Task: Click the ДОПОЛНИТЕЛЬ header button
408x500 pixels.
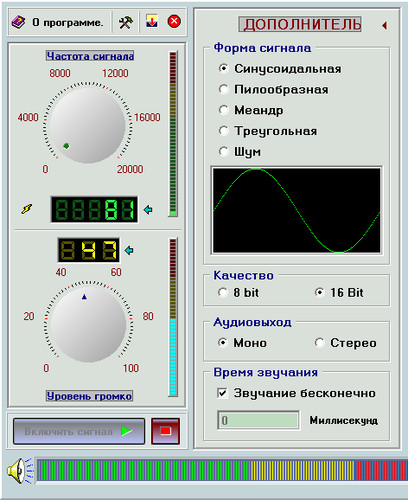Action: point(300,24)
